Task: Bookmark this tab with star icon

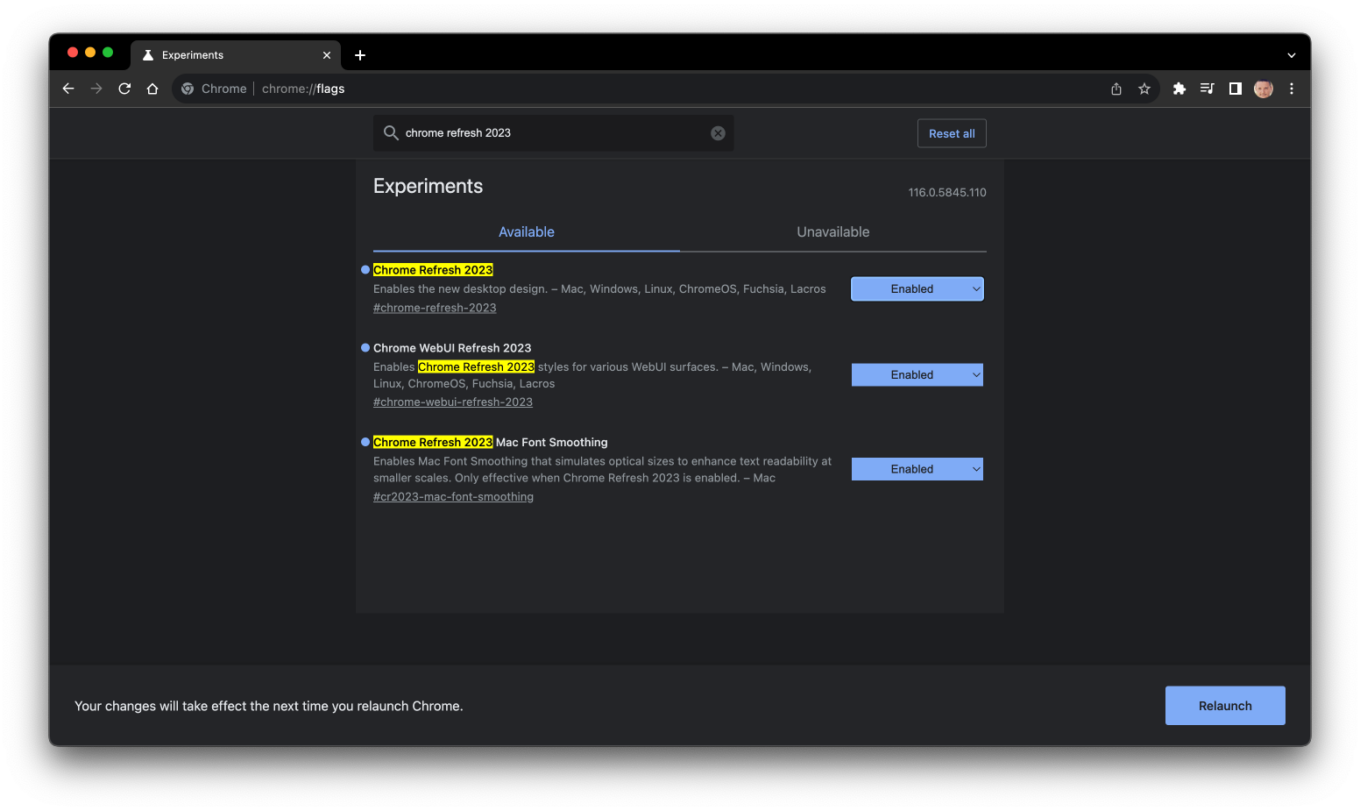Action: 1144,89
